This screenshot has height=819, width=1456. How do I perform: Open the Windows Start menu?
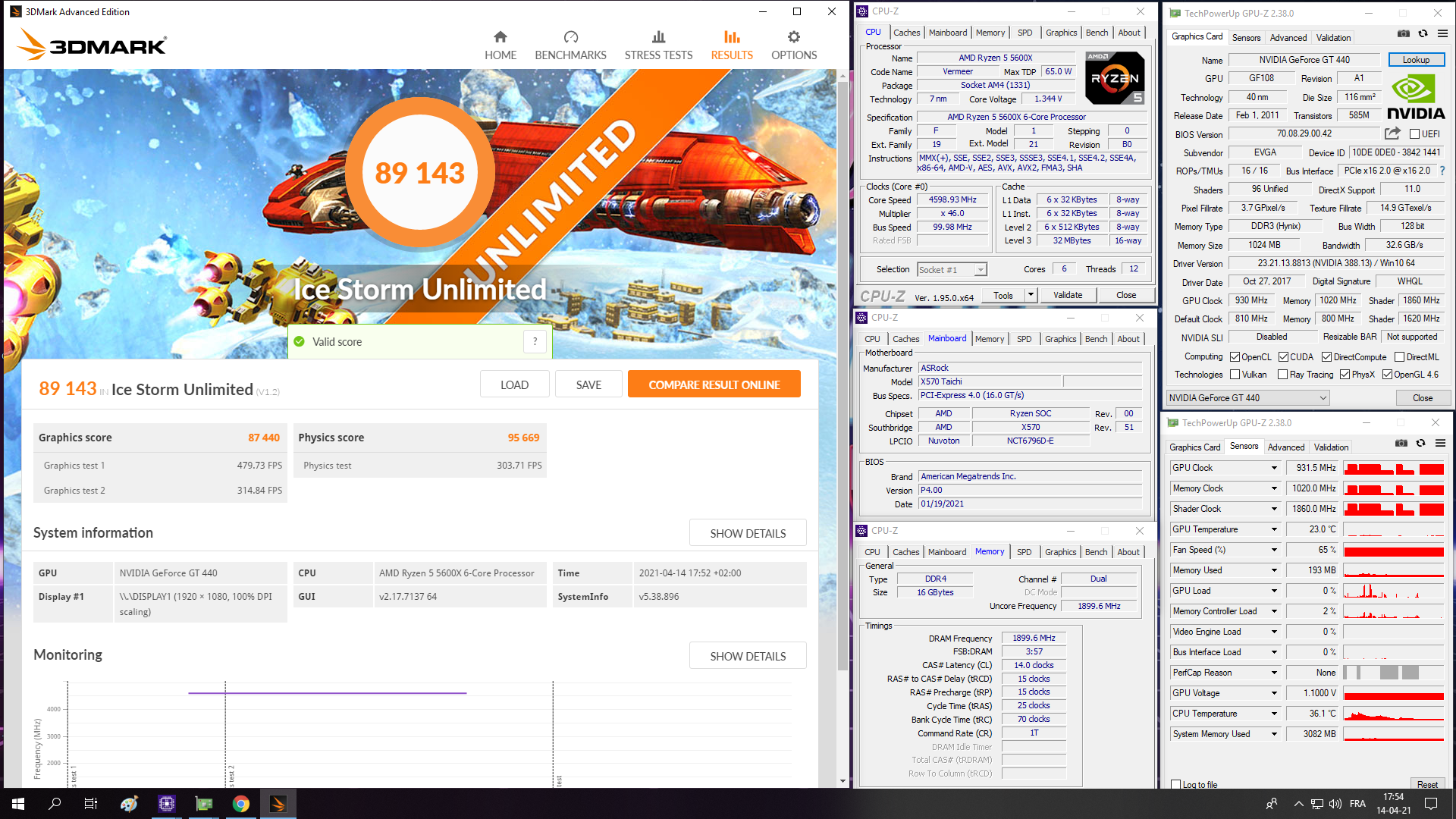[x=18, y=804]
